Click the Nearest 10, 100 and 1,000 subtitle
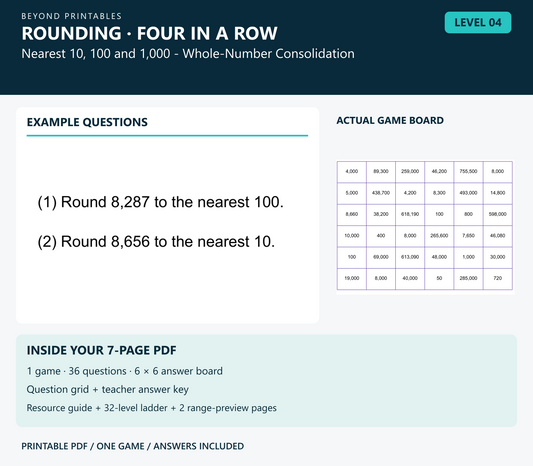This screenshot has height=466, width=533. (x=188, y=54)
